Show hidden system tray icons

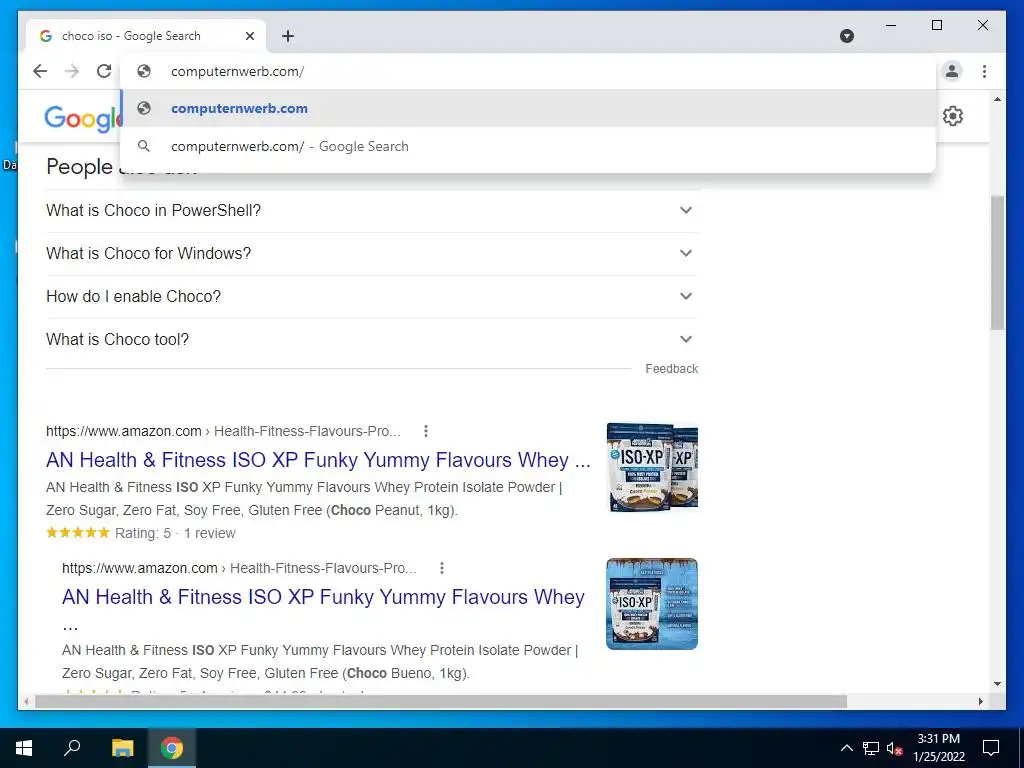coord(846,748)
